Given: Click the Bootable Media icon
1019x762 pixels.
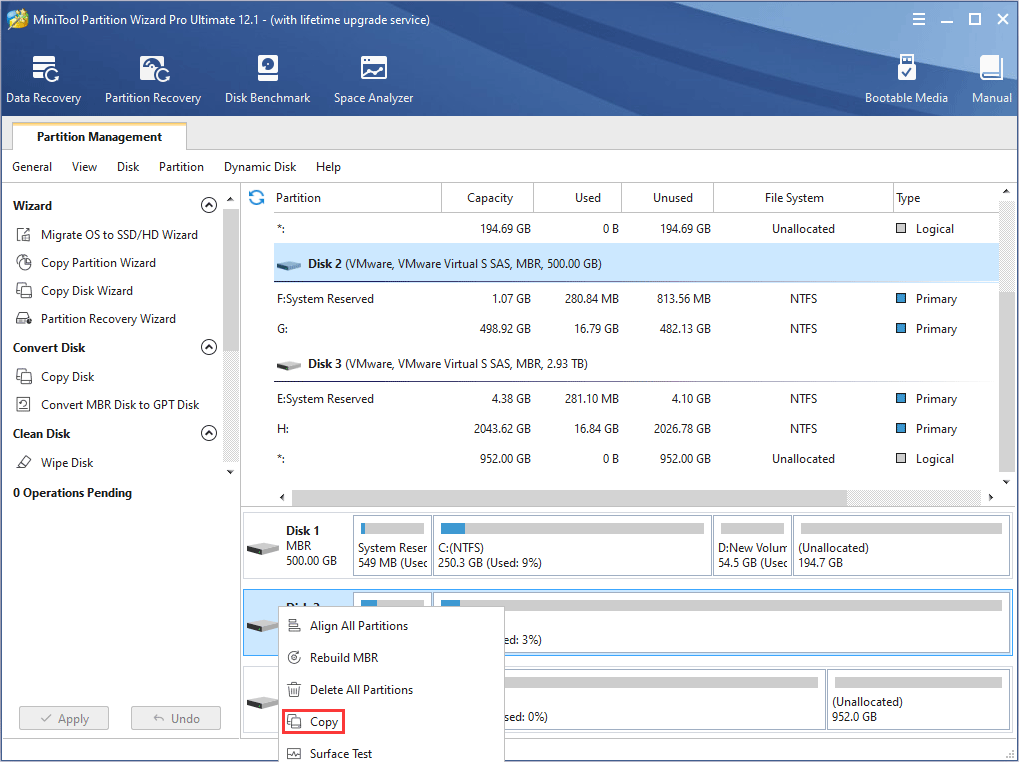Looking at the screenshot, I should [x=906, y=80].
